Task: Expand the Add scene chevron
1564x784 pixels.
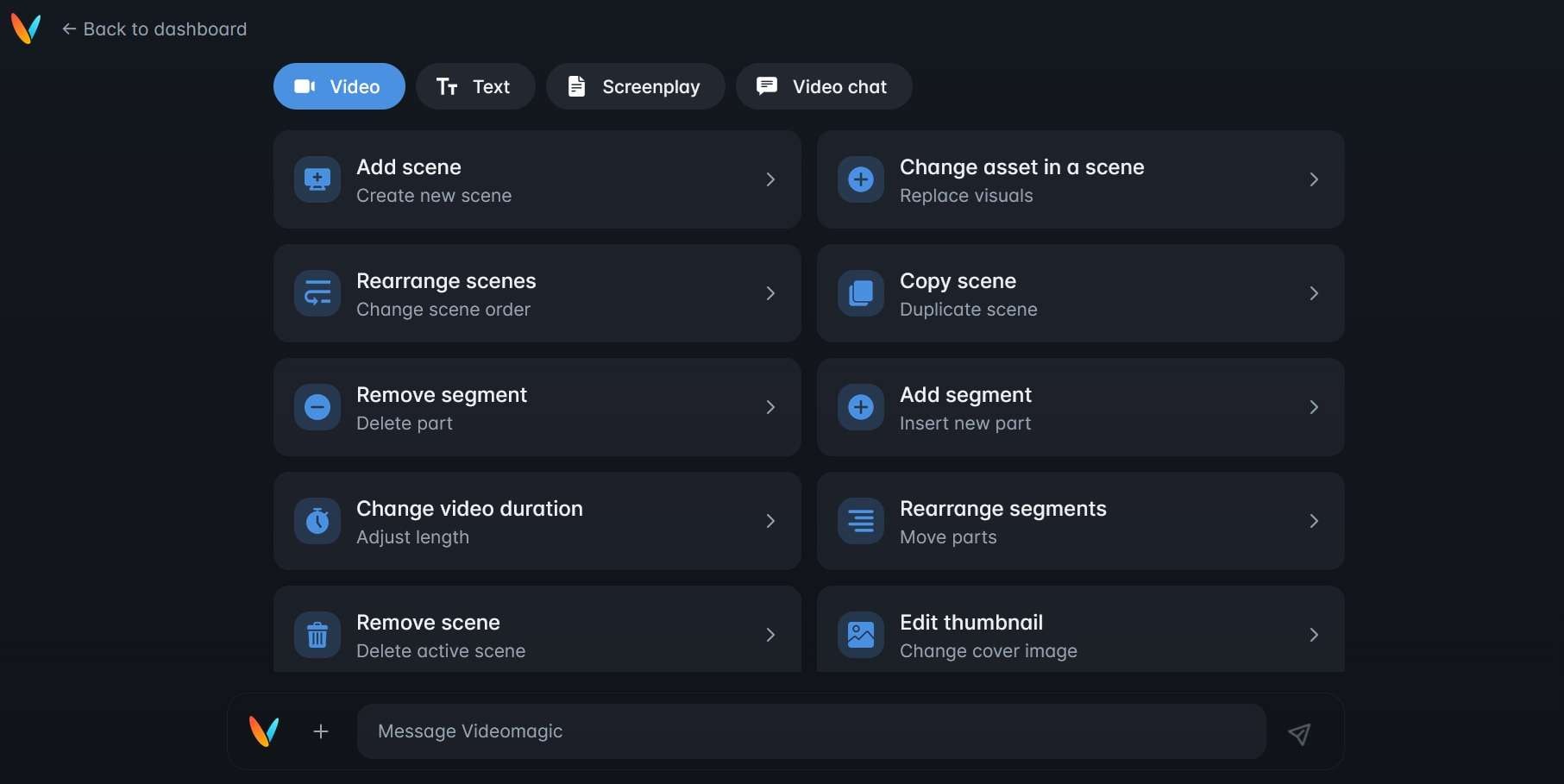Action: tap(770, 179)
